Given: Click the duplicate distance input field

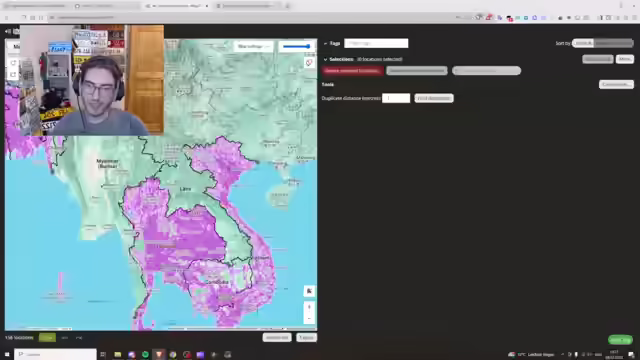Looking at the screenshot, I should 396,98.
